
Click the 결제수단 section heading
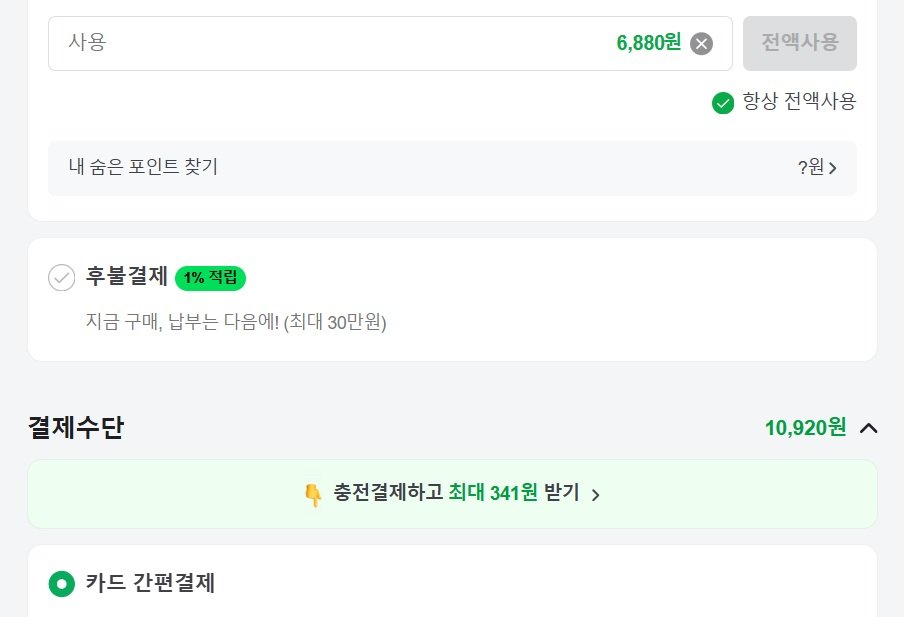click(76, 428)
